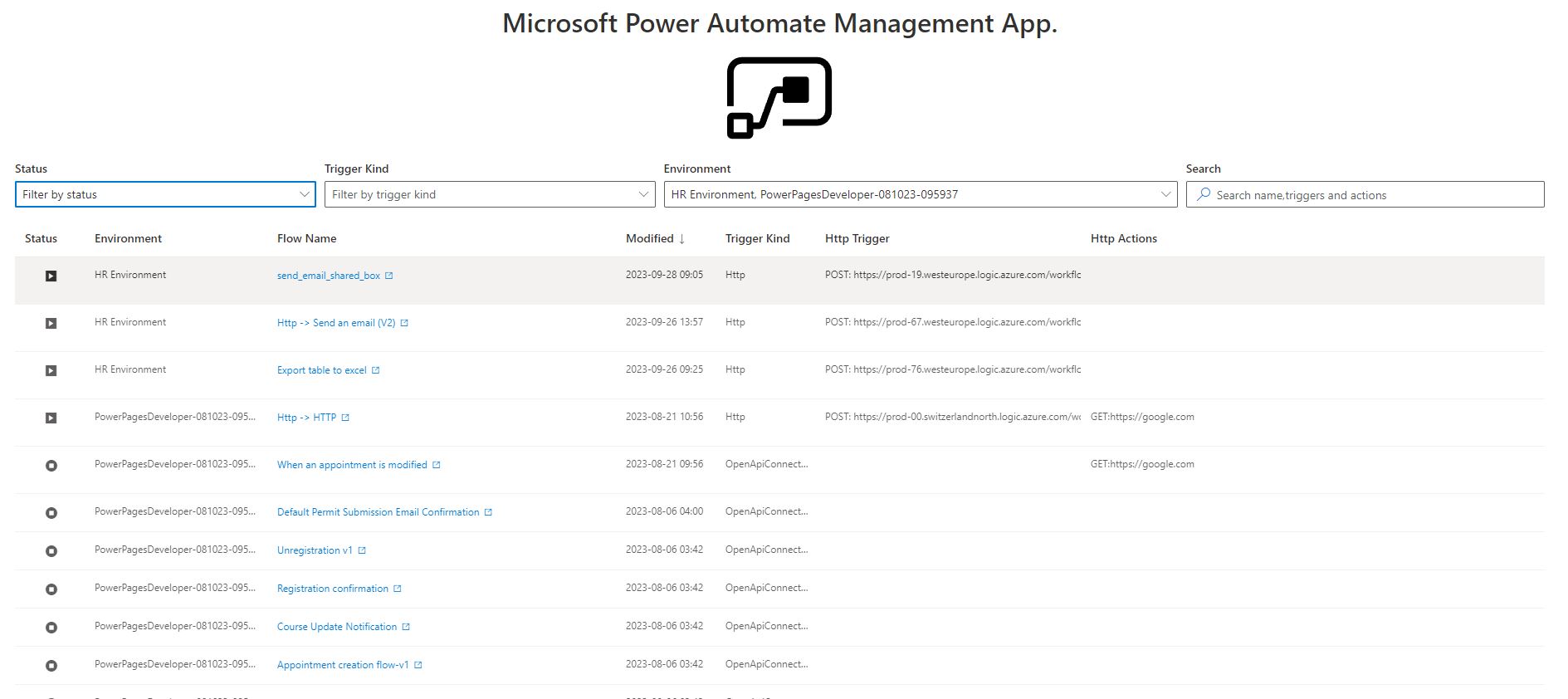The image size is (1568, 699).
Task: Open external link icon beside Registration confirmation
Action: (398, 589)
